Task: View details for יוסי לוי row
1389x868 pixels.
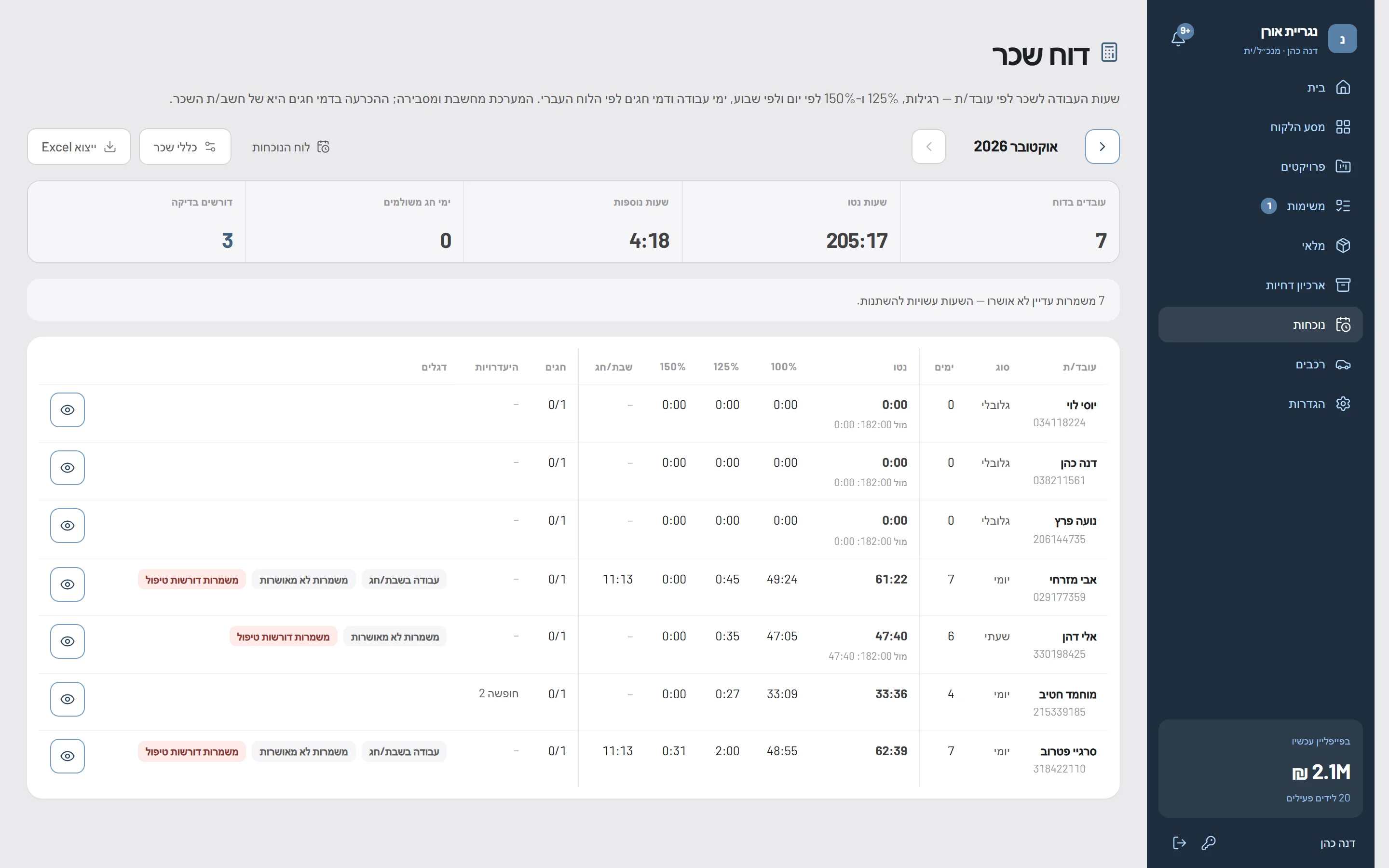Action: [x=67, y=410]
